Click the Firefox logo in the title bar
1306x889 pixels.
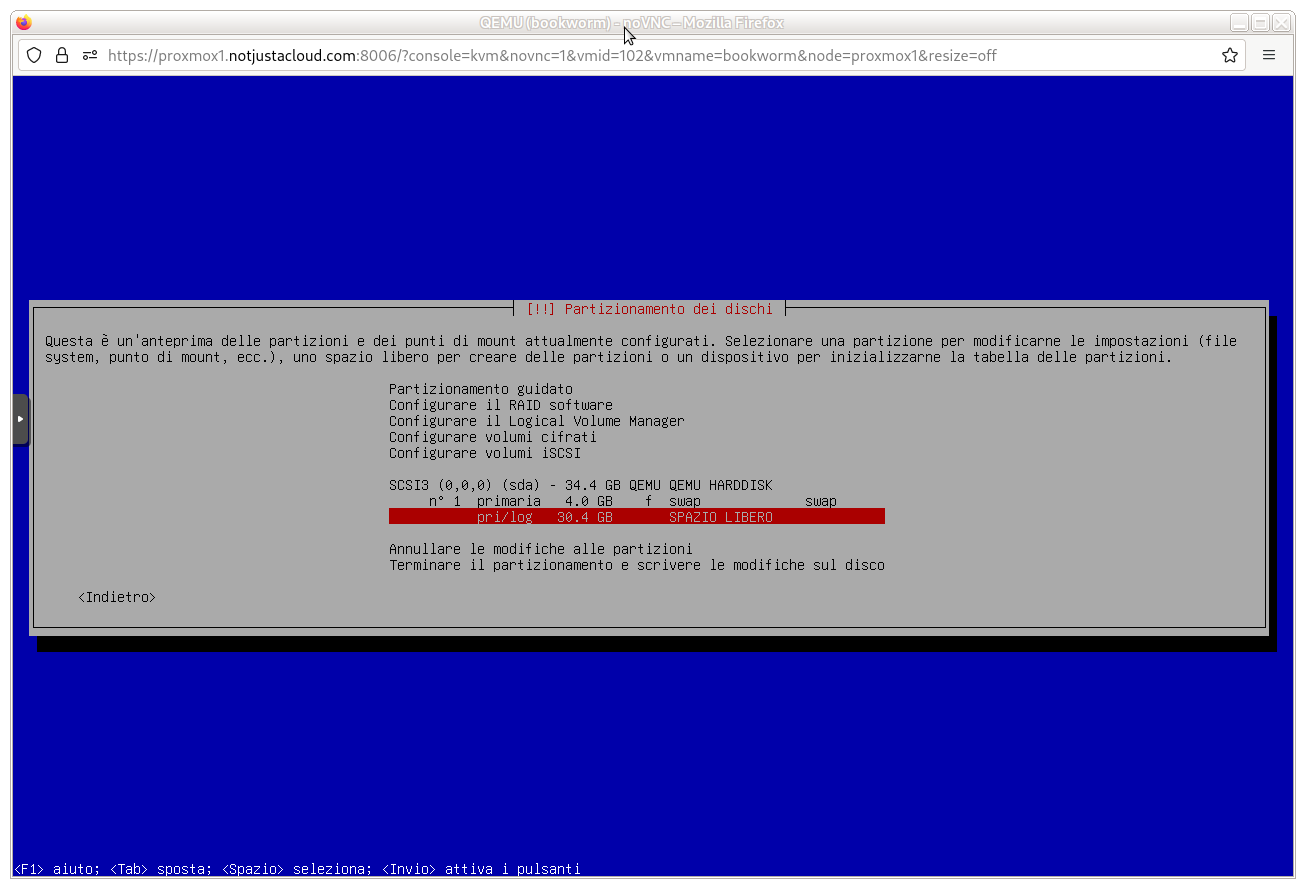(24, 22)
